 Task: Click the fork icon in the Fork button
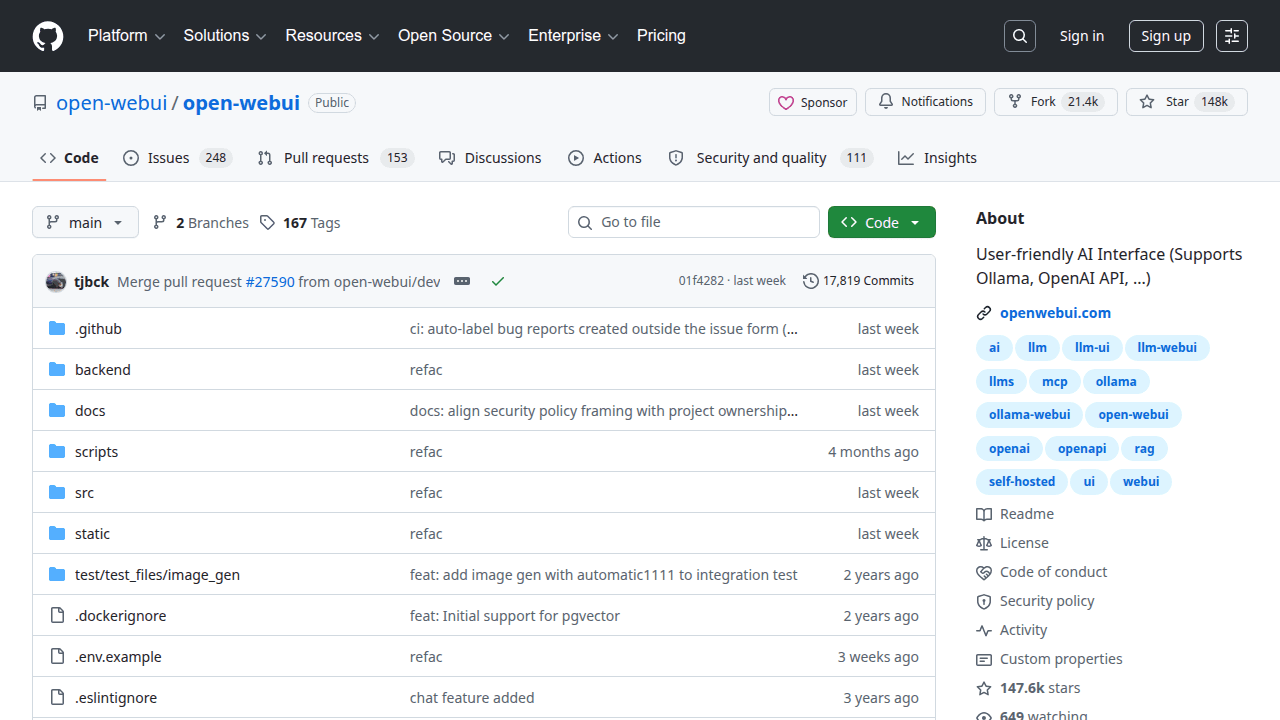[x=1015, y=102]
